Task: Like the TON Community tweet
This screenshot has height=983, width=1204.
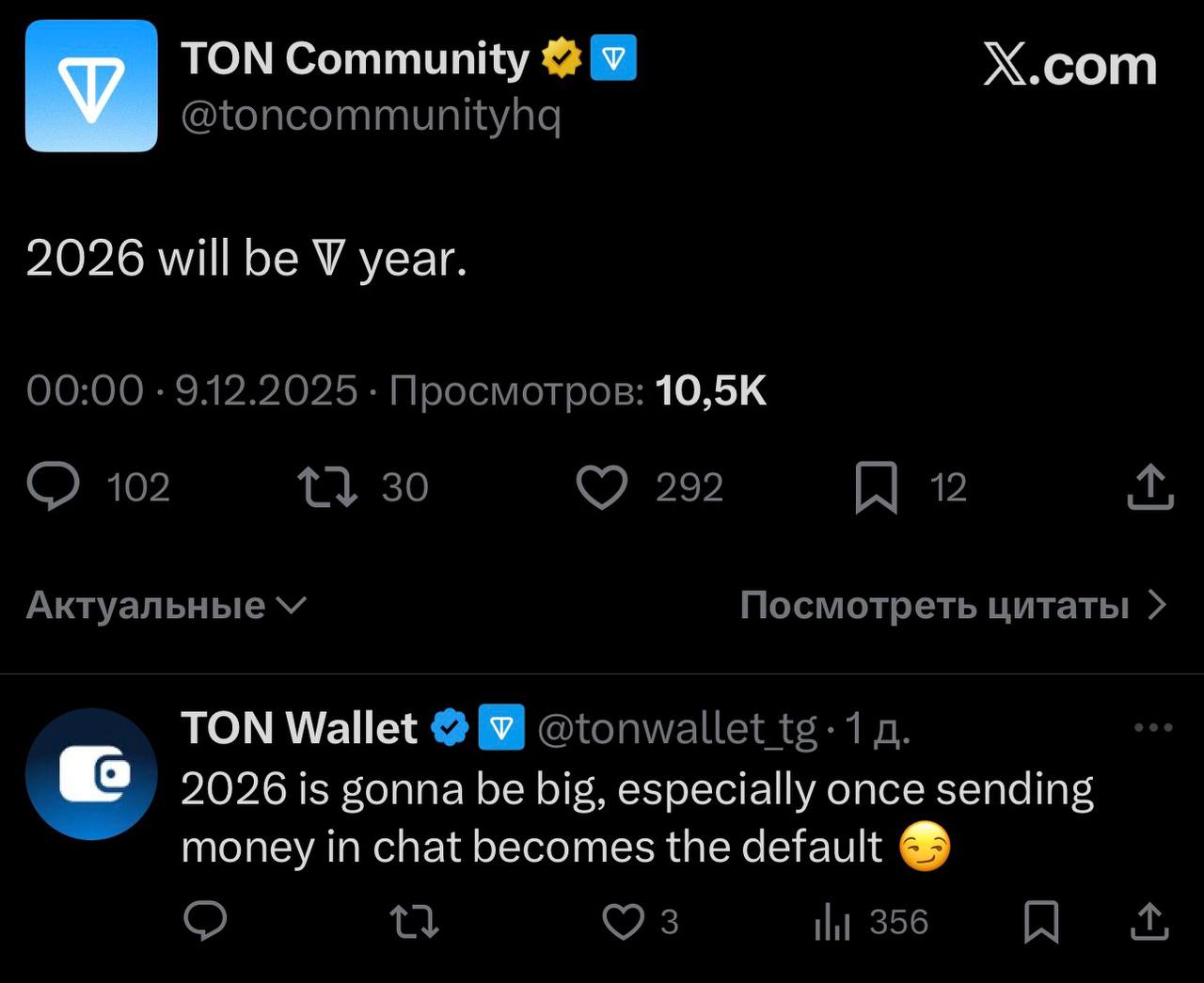Action: [603, 486]
